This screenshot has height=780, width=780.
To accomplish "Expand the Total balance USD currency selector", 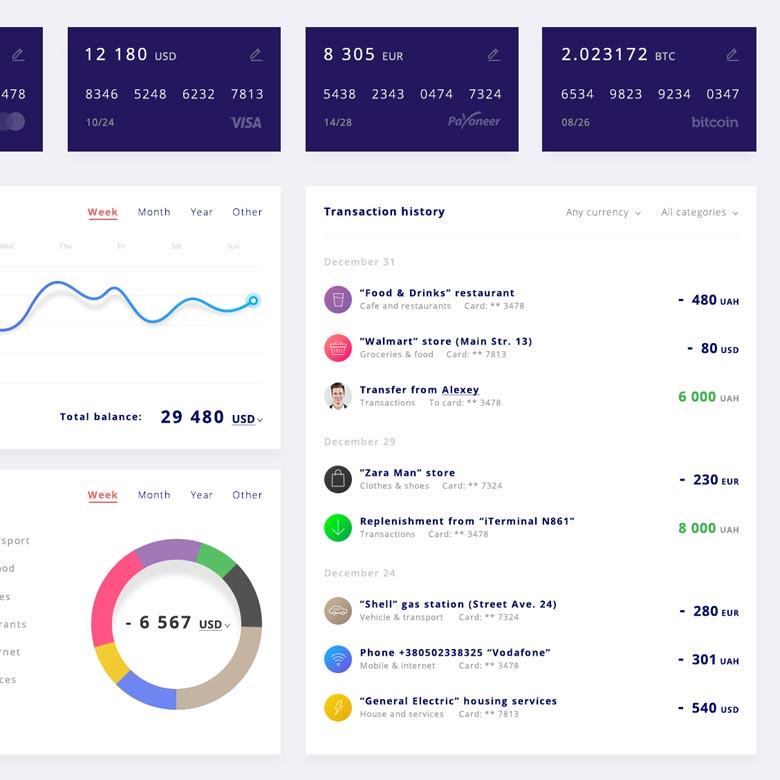I will click(247, 420).
